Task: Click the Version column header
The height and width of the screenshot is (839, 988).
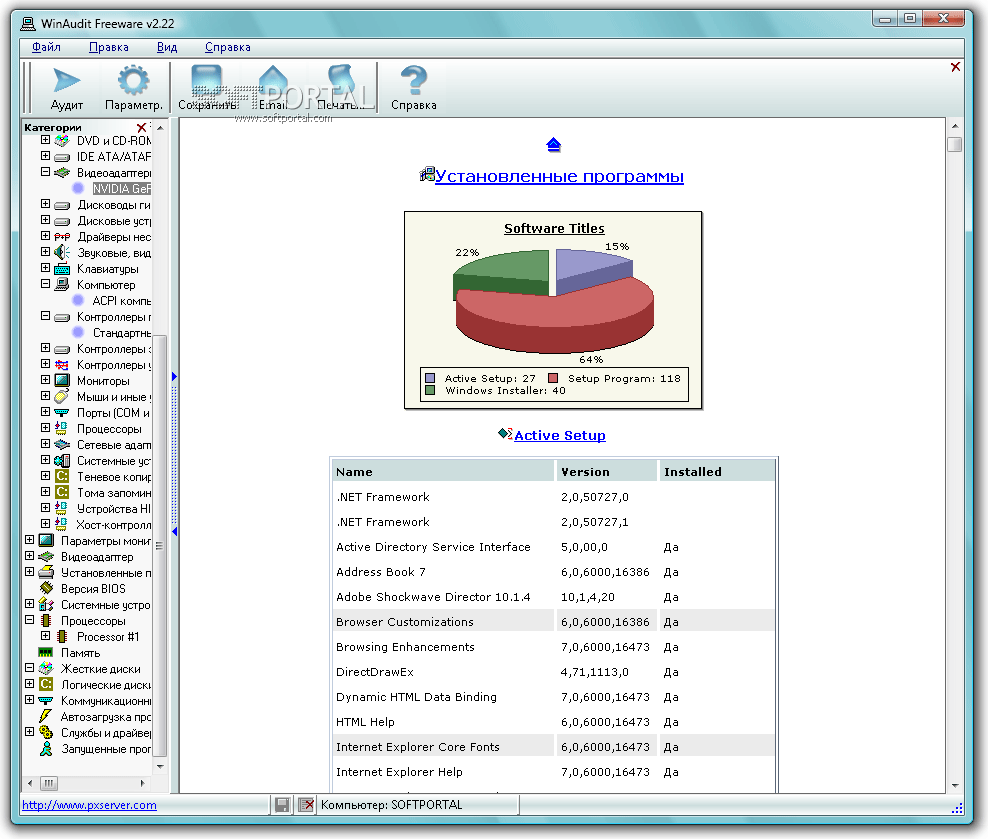Action: click(606, 472)
